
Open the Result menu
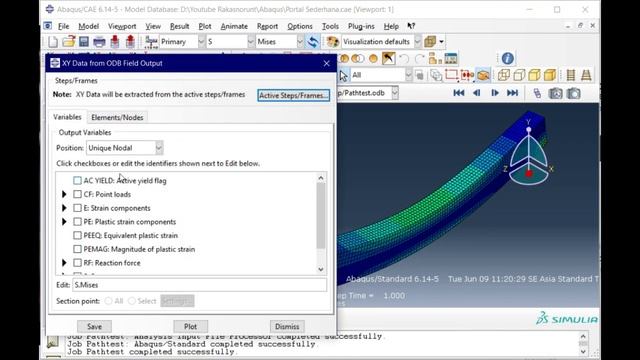click(x=179, y=26)
